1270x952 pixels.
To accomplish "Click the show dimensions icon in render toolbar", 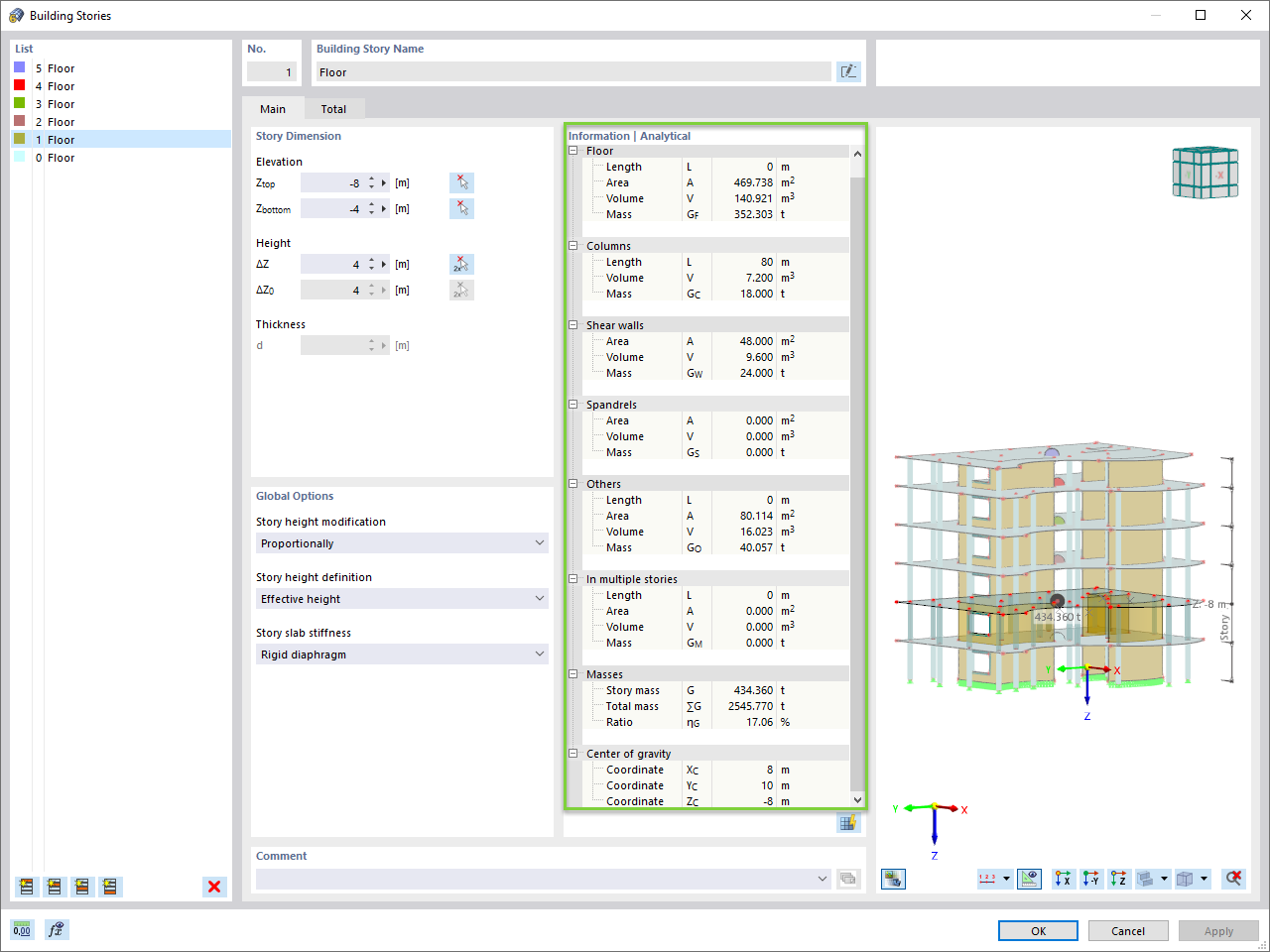I will click(1030, 879).
